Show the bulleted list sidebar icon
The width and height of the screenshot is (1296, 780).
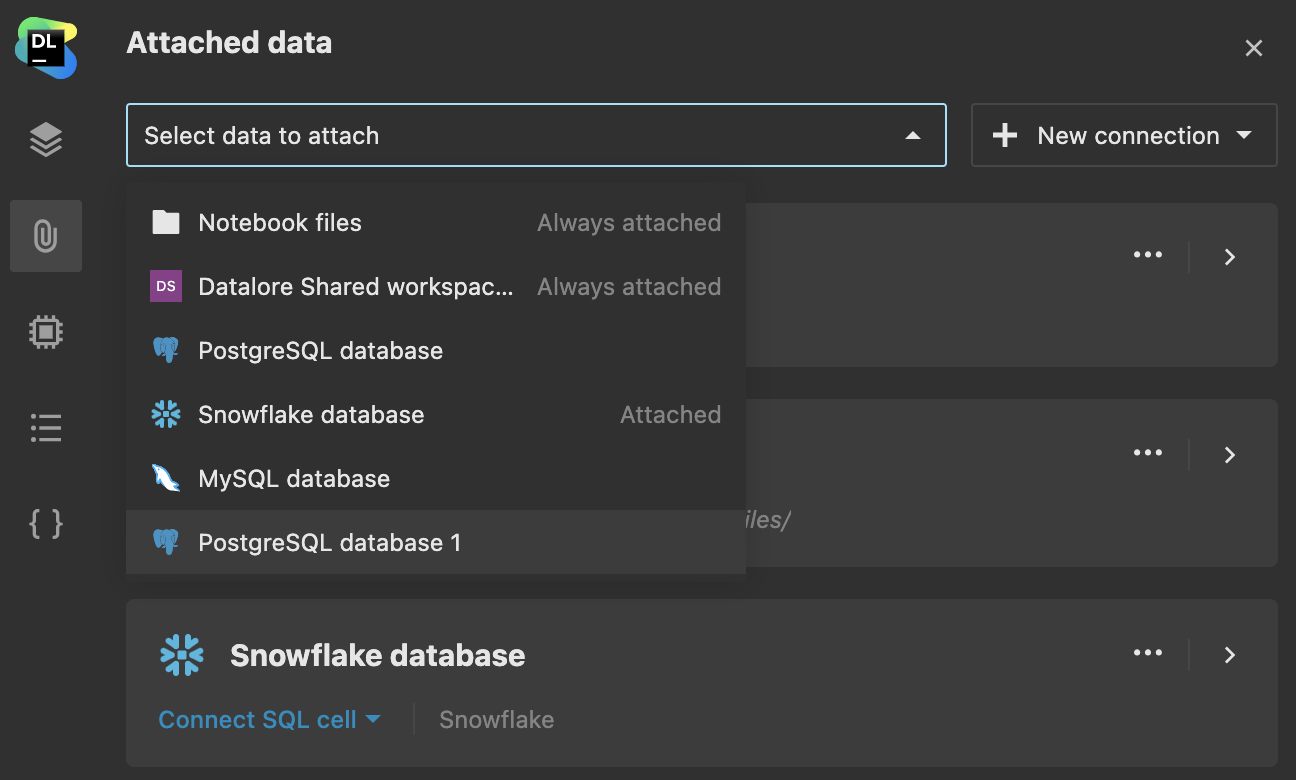click(46, 428)
